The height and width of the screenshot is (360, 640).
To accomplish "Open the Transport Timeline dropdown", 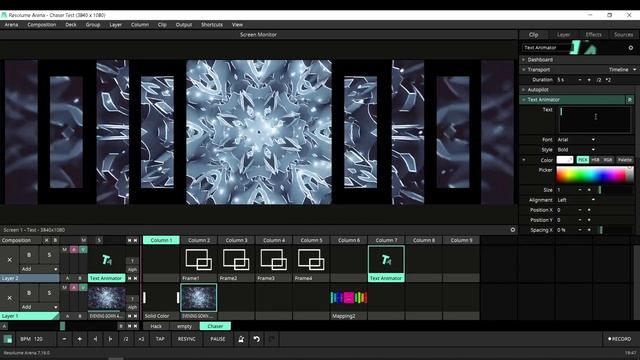I will coord(622,70).
